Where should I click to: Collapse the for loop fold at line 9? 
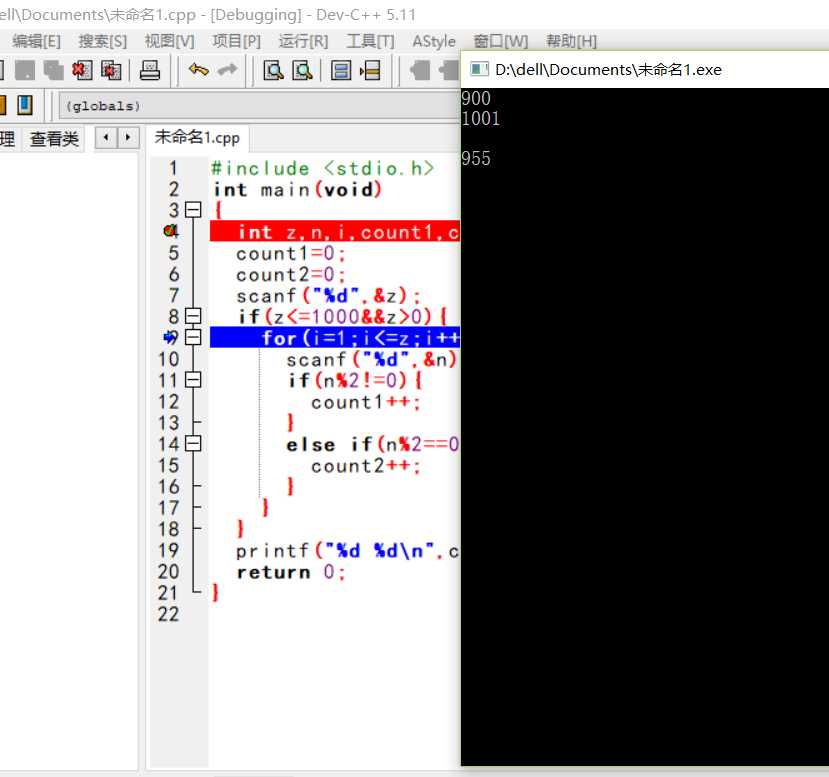click(x=194, y=337)
